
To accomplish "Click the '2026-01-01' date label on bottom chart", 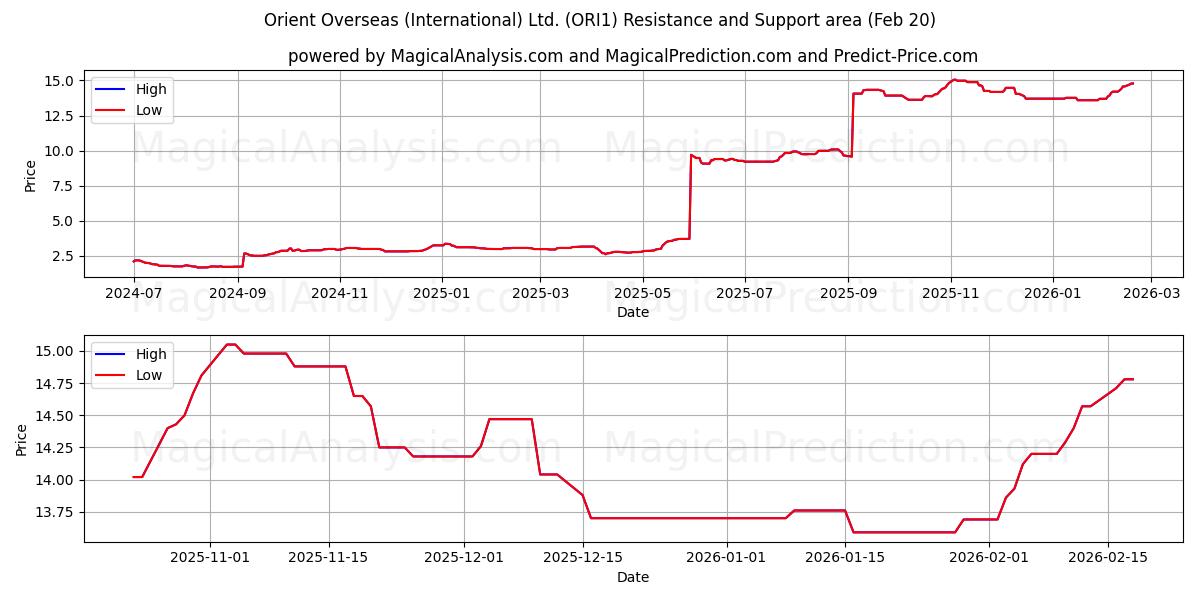I will pyautogui.click(x=727, y=559).
